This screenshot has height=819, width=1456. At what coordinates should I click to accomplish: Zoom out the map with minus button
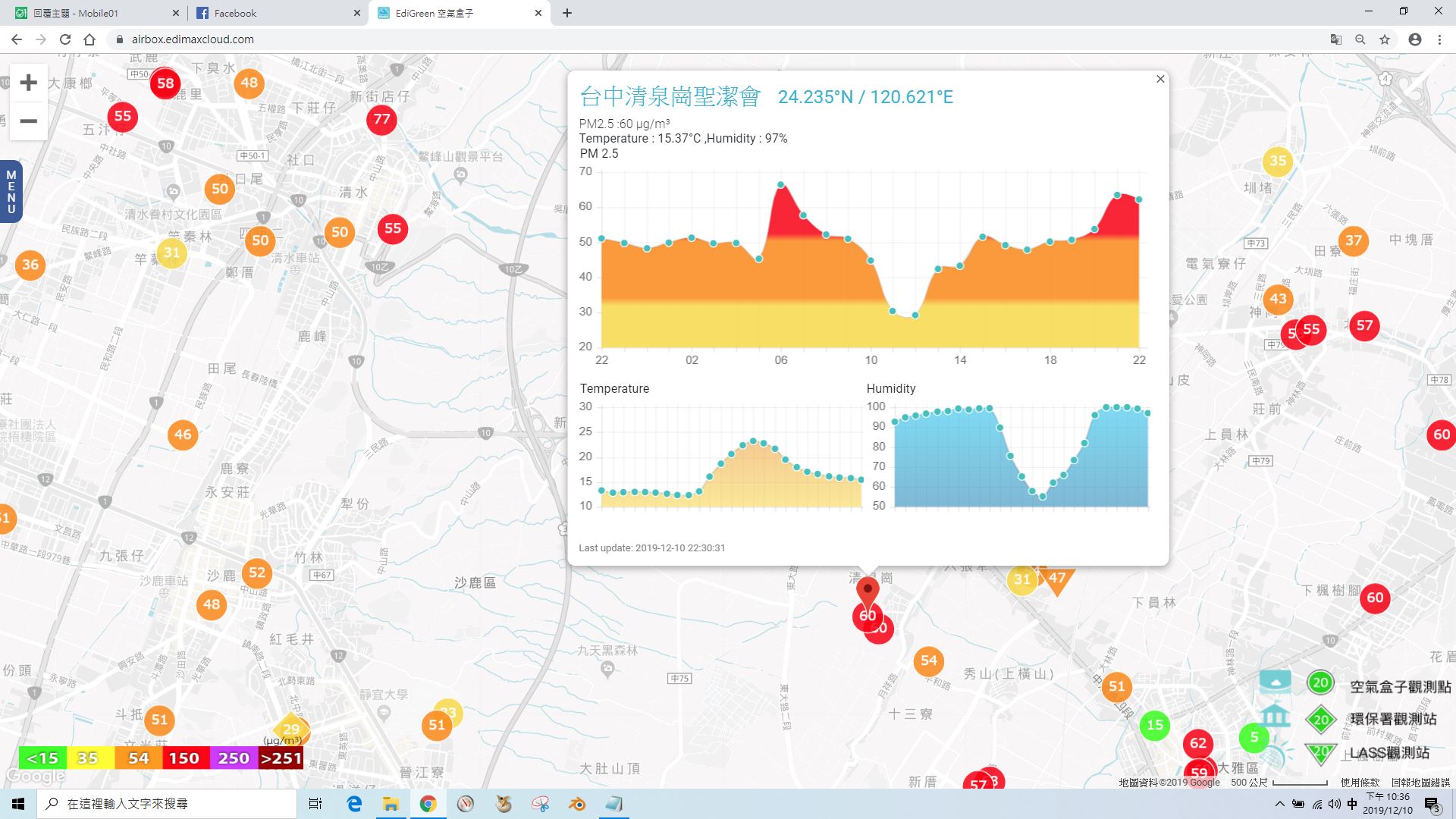click(28, 121)
